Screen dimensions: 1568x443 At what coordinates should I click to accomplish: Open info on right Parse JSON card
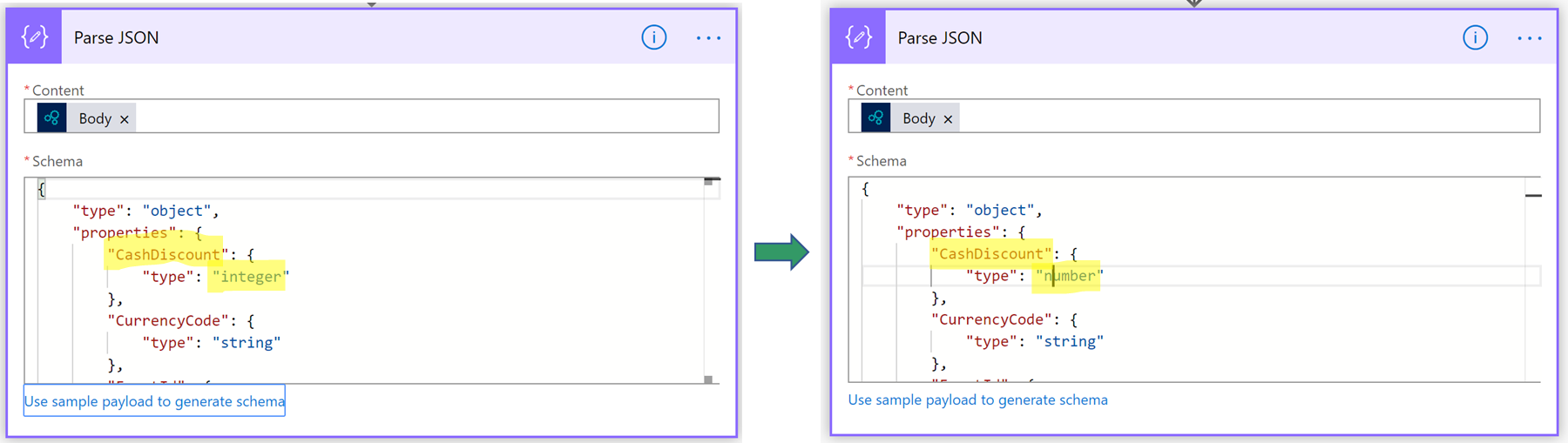point(1475,37)
